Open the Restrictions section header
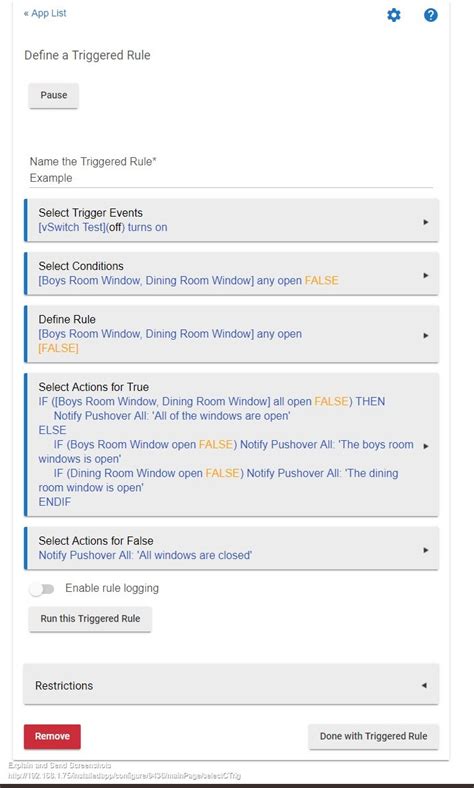The height and width of the screenshot is (788, 474). [231, 685]
